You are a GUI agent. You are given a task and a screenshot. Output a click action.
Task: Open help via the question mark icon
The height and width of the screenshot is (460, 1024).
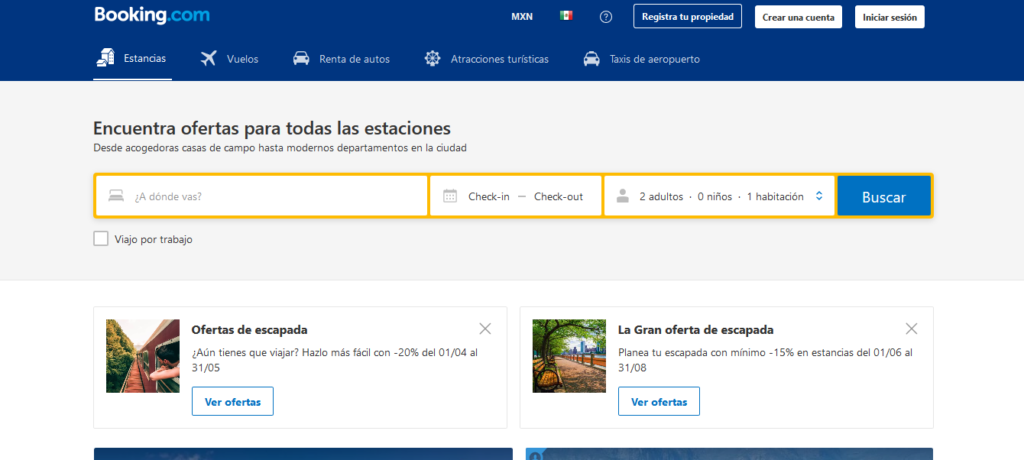tap(606, 17)
